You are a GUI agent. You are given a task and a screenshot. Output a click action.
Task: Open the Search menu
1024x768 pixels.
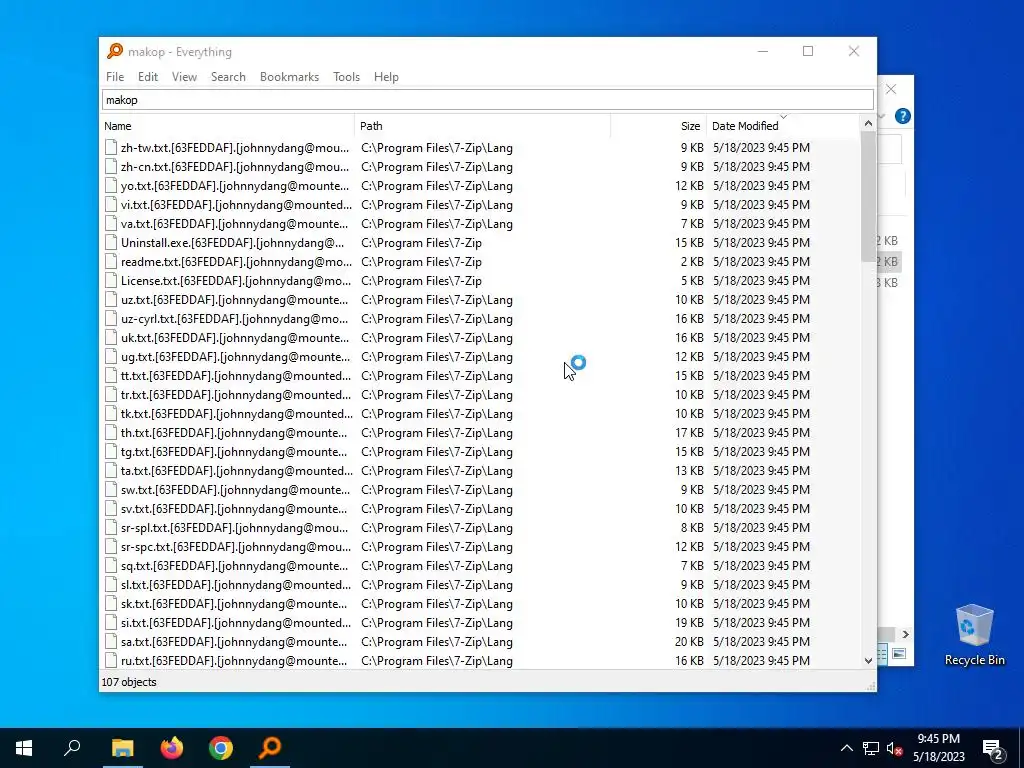tap(228, 76)
